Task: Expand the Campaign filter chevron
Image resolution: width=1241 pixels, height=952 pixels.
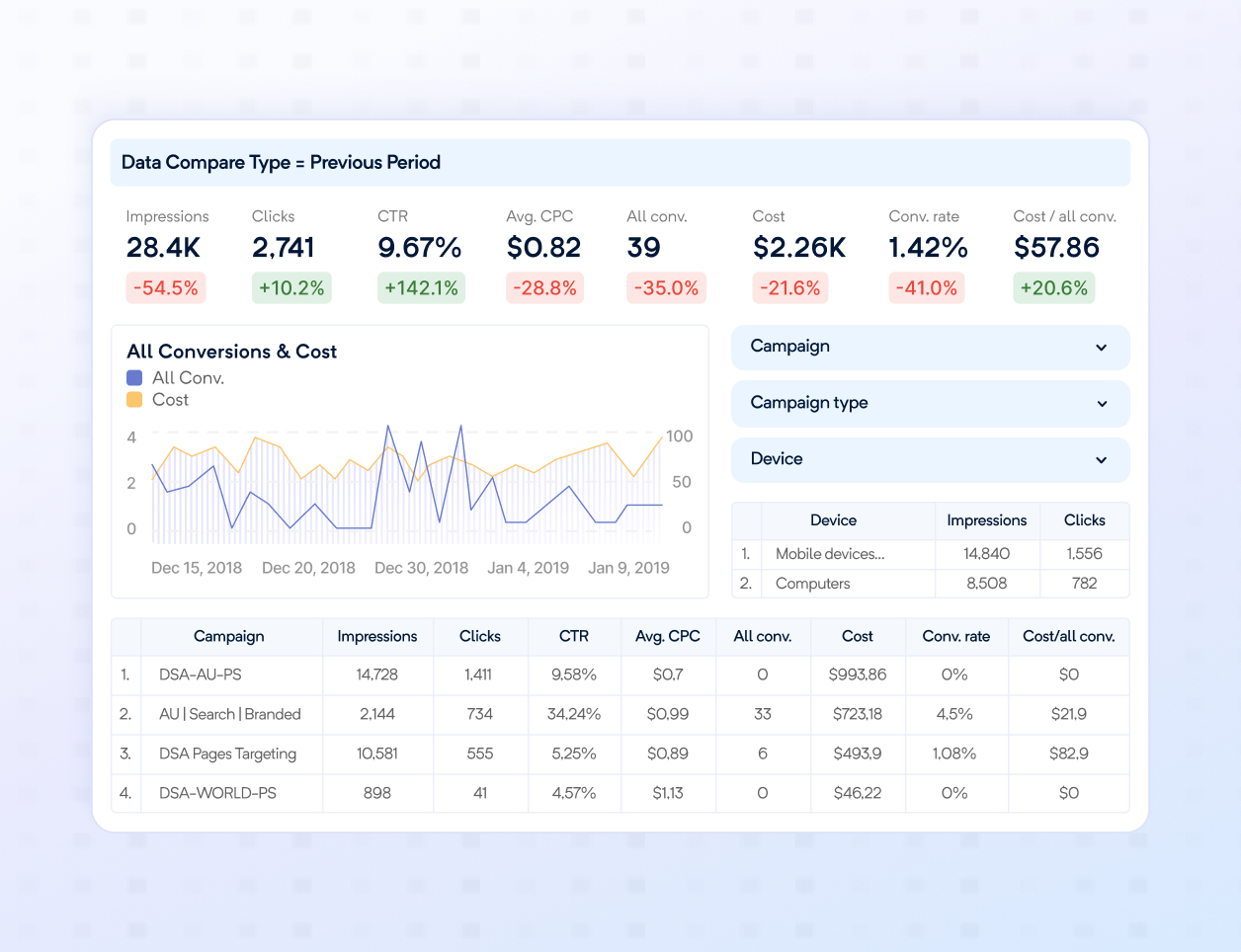Action: coord(1101,348)
